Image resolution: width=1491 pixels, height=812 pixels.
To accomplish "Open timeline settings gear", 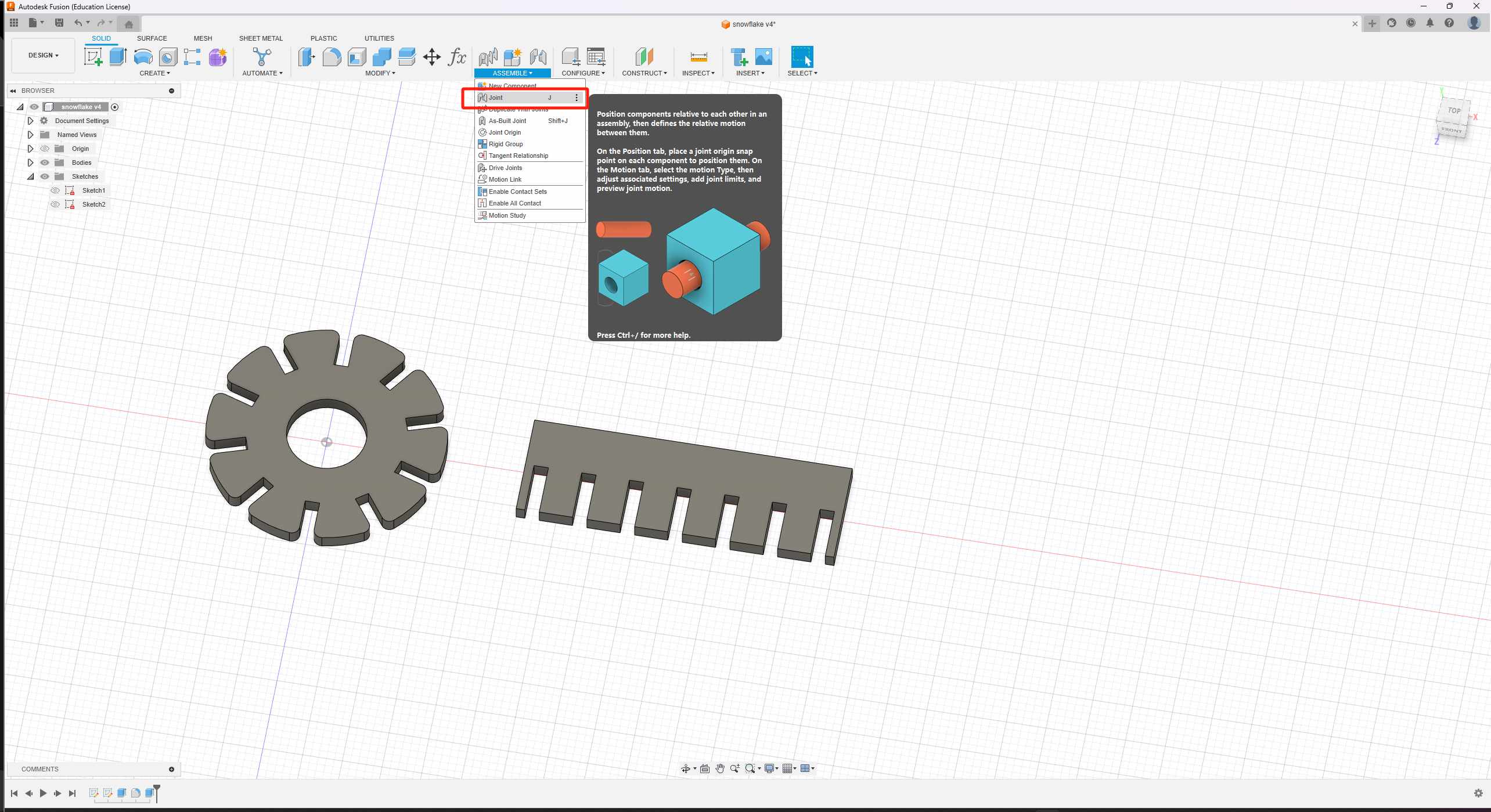I will pyautogui.click(x=1478, y=793).
